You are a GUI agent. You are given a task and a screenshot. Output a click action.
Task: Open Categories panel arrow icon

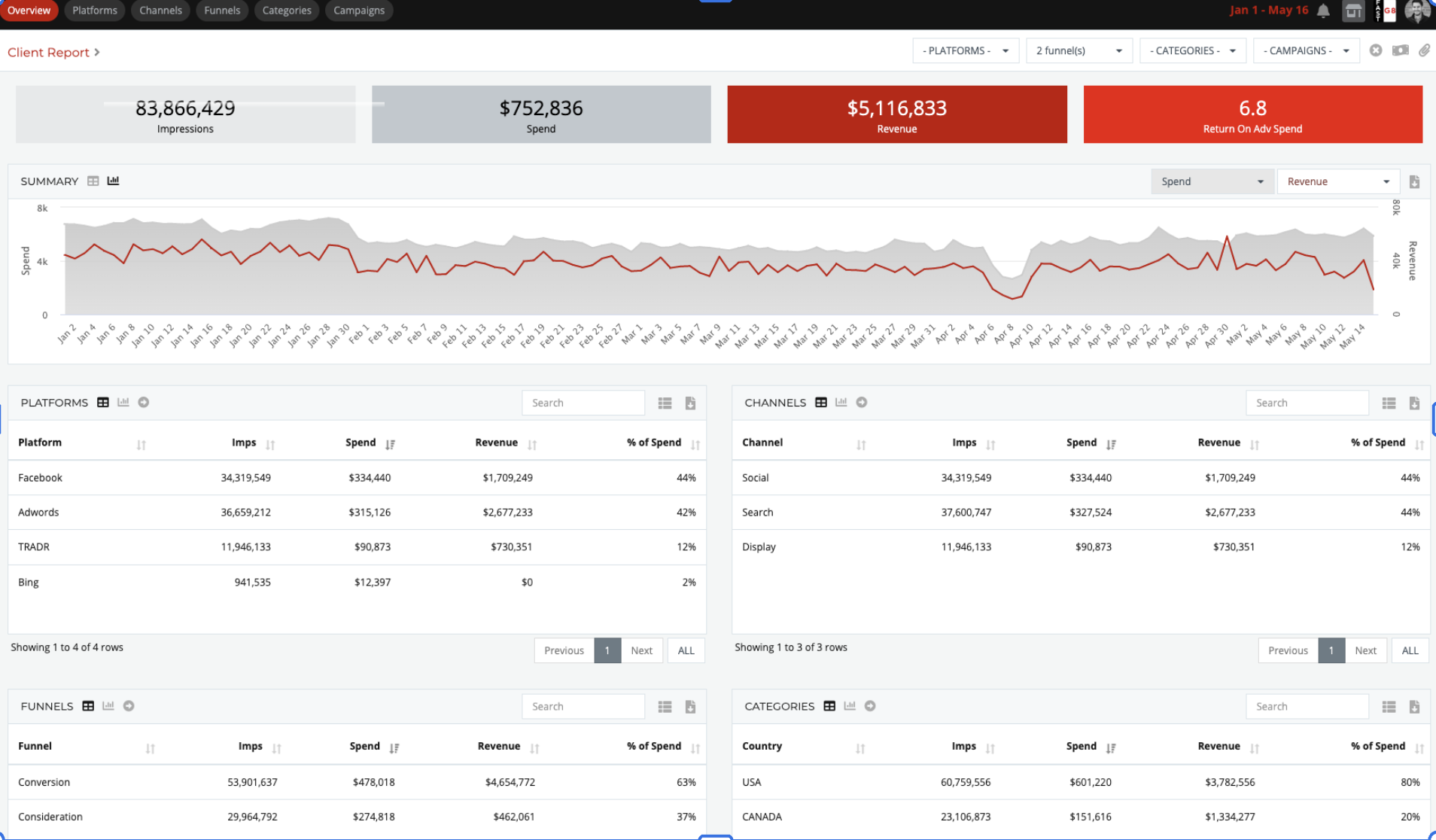870,705
